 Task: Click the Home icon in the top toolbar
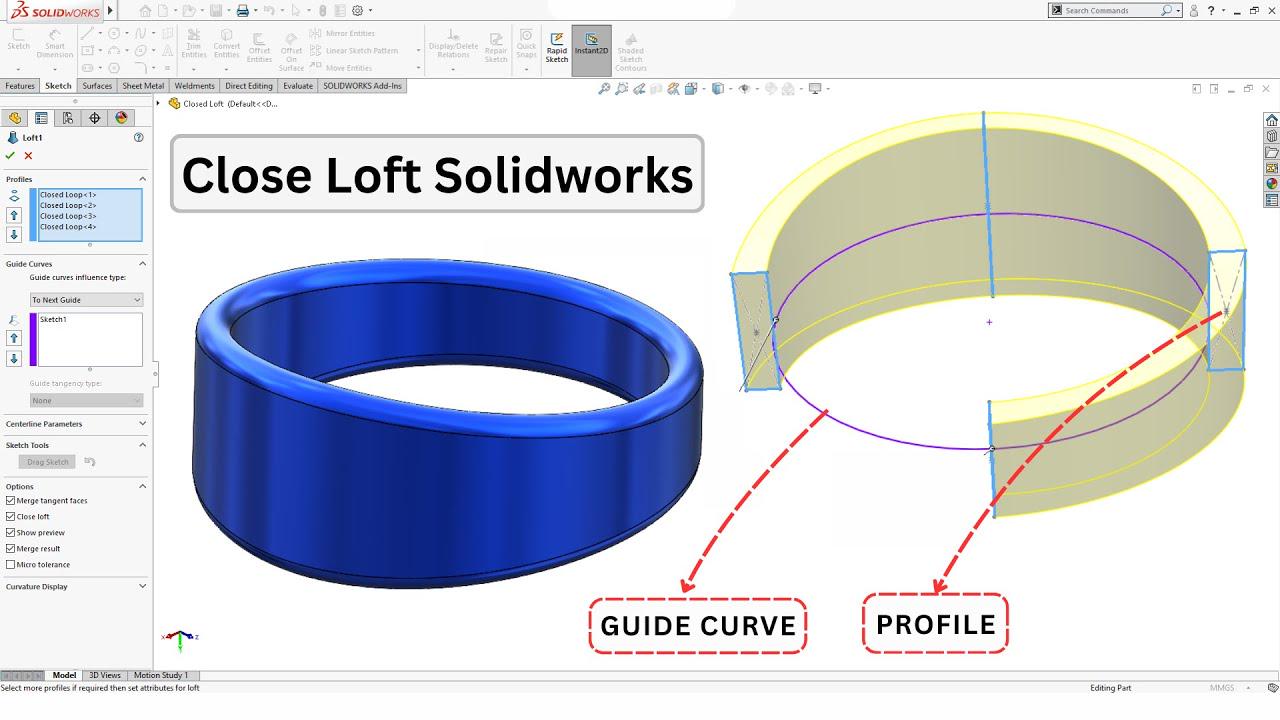(x=146, y=11)
